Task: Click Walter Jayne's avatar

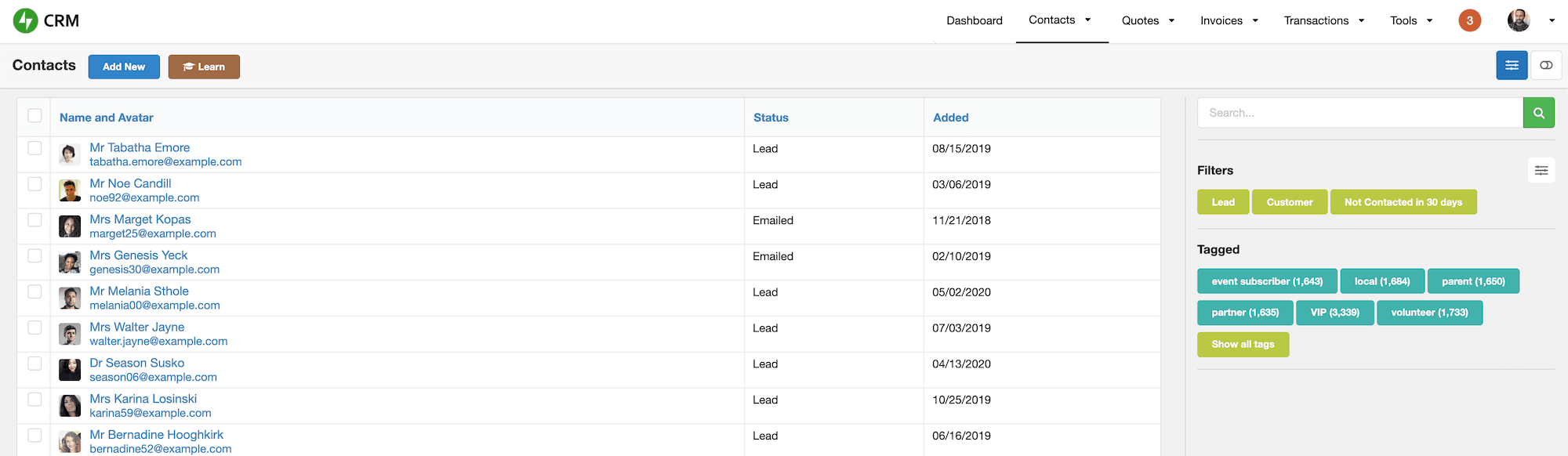Action: tap(70, 335)
